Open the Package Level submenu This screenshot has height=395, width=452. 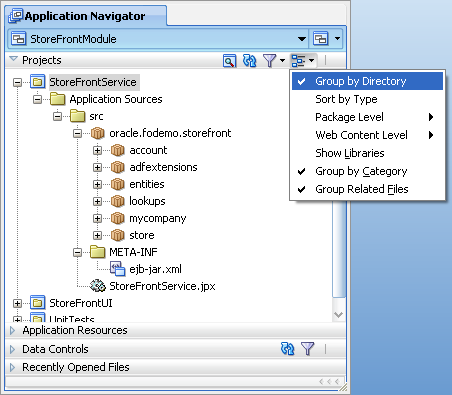coord(367,117)
